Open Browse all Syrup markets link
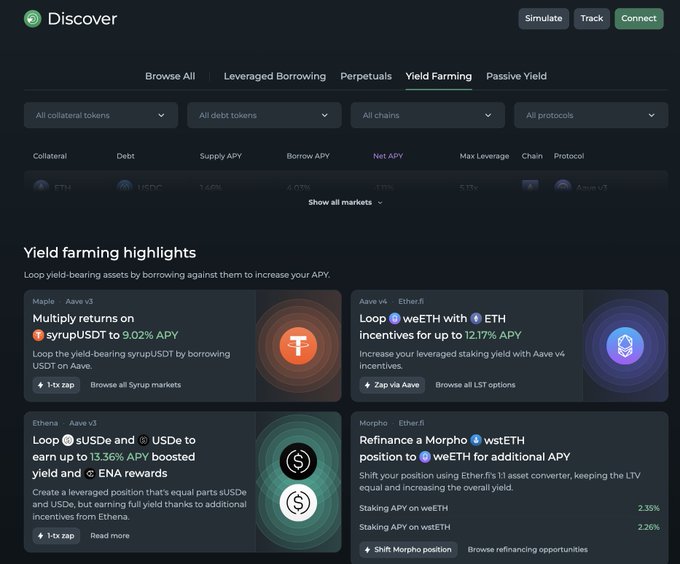Image resolution: width=680 pixels, height=564 pixels. pos(135,385)
